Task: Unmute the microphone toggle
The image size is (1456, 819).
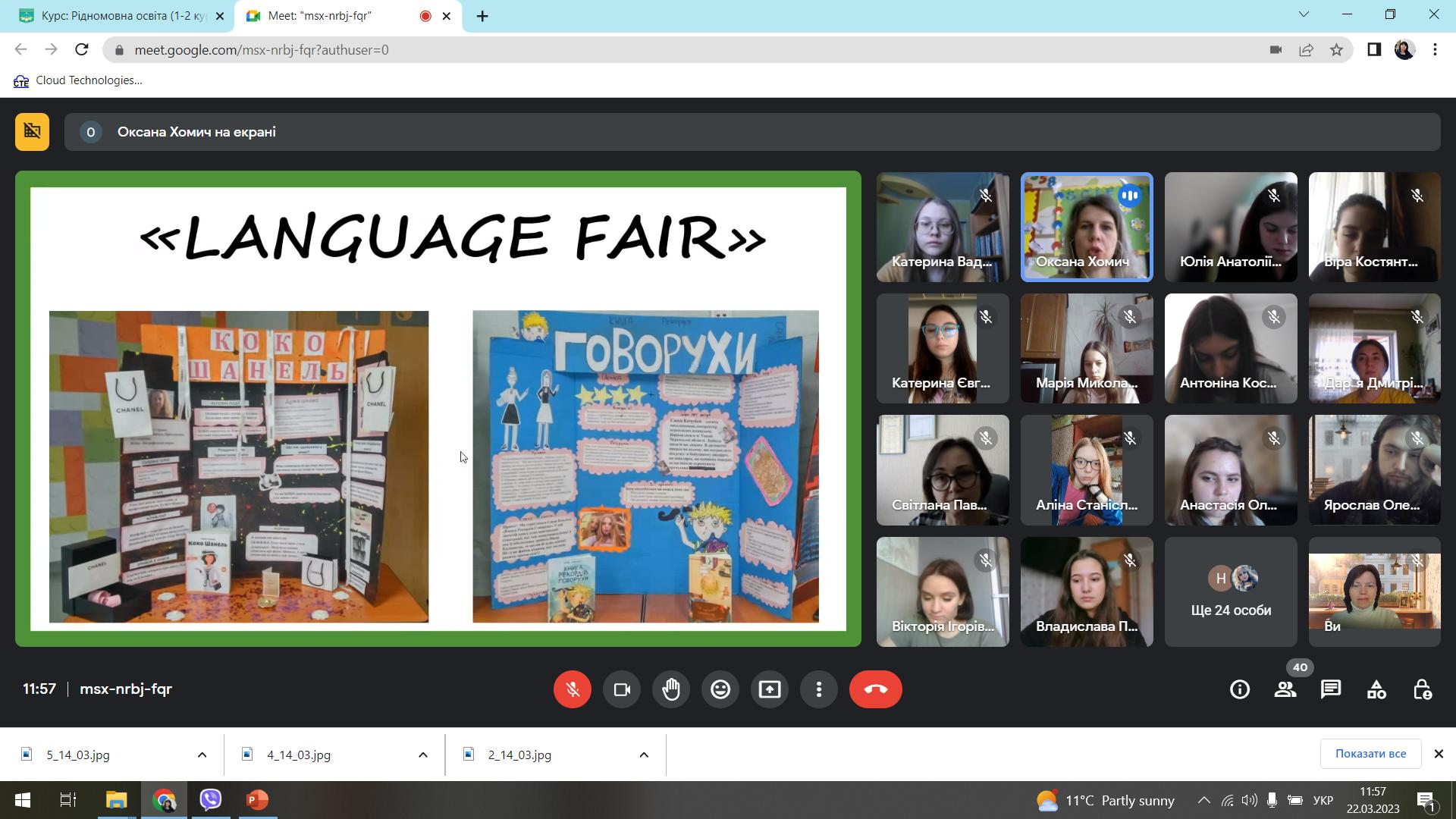Action: point(572,689)
